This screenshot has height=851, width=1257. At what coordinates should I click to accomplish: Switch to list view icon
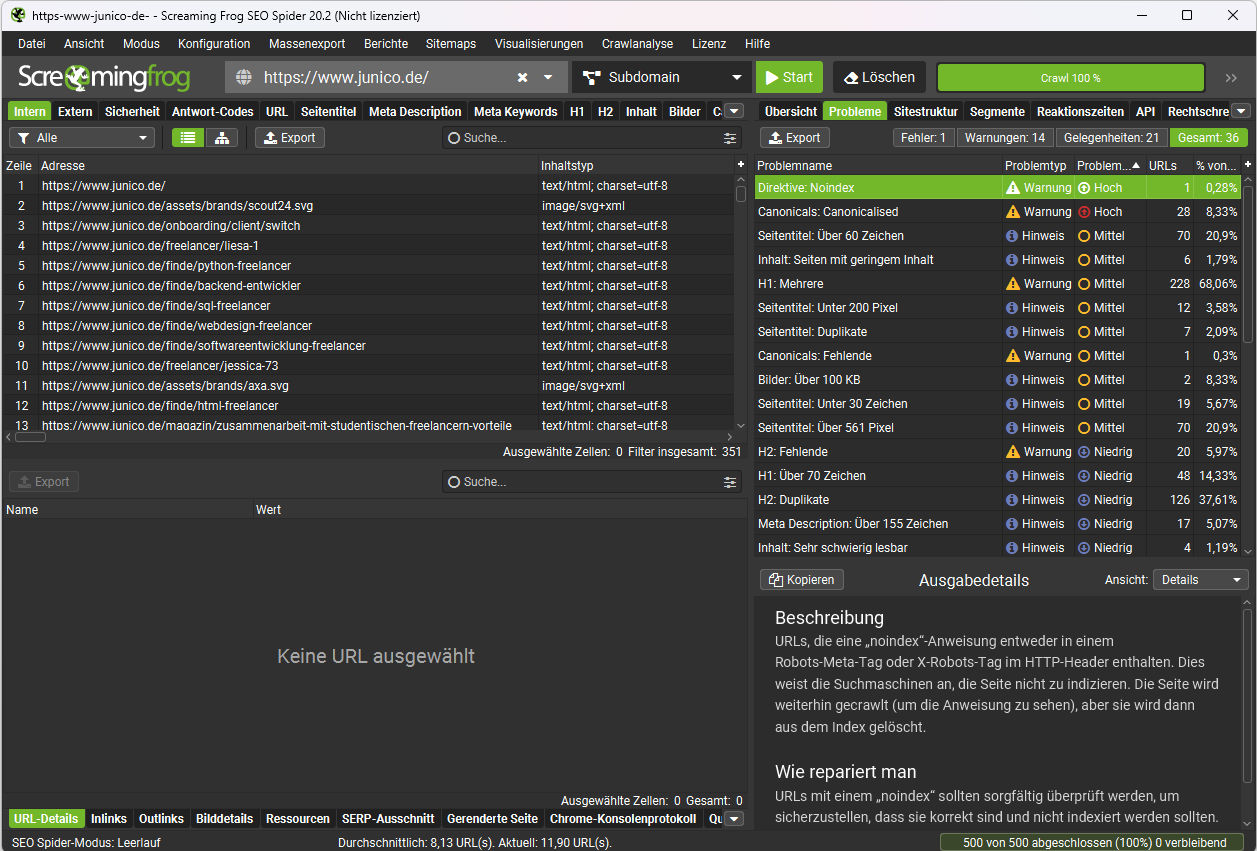pyautogui.click(x=188, y=138)
